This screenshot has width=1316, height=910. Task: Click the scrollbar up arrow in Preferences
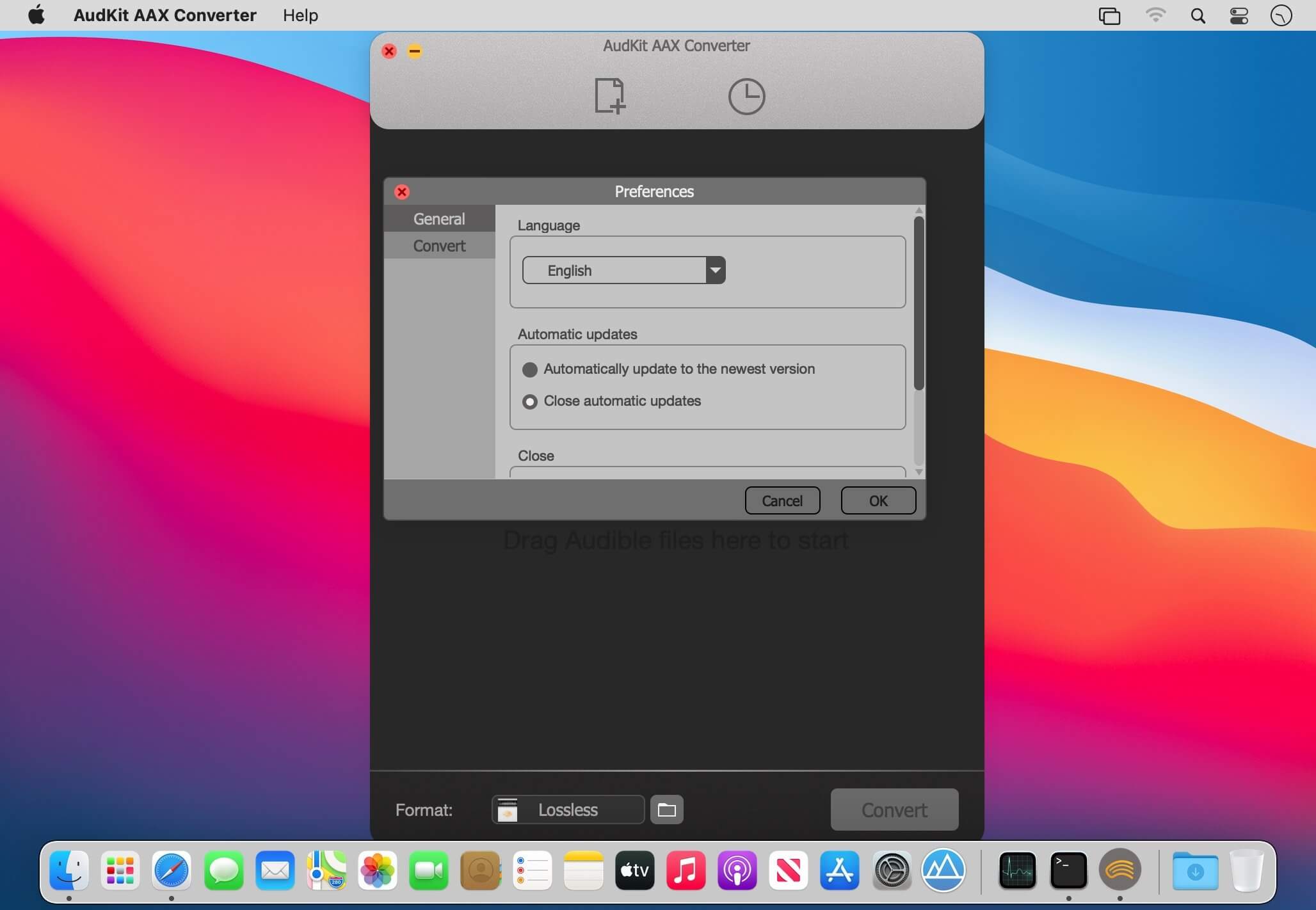[919, 210]
